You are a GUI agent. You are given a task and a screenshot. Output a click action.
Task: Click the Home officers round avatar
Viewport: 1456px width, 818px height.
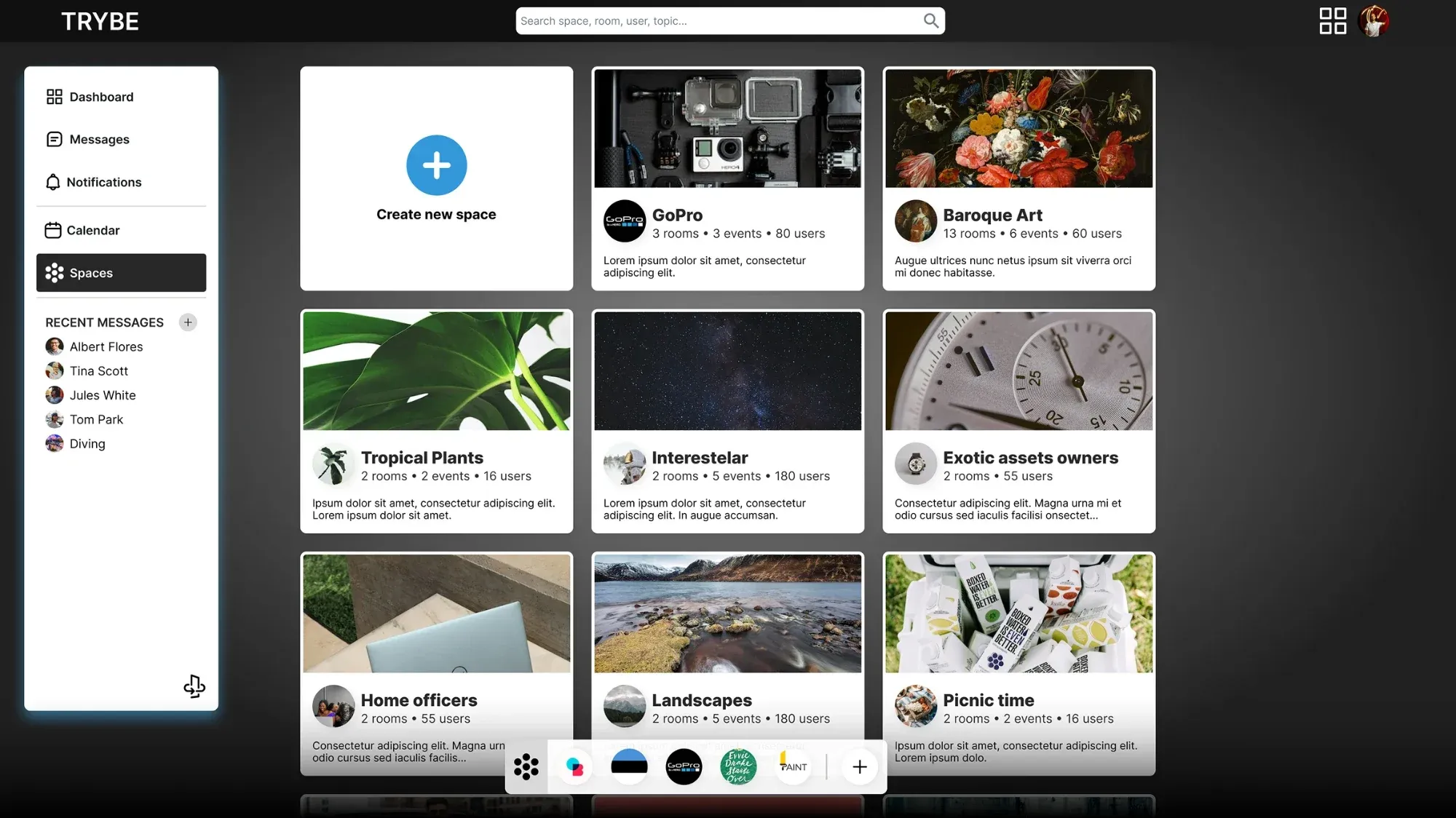coord(333,706)
